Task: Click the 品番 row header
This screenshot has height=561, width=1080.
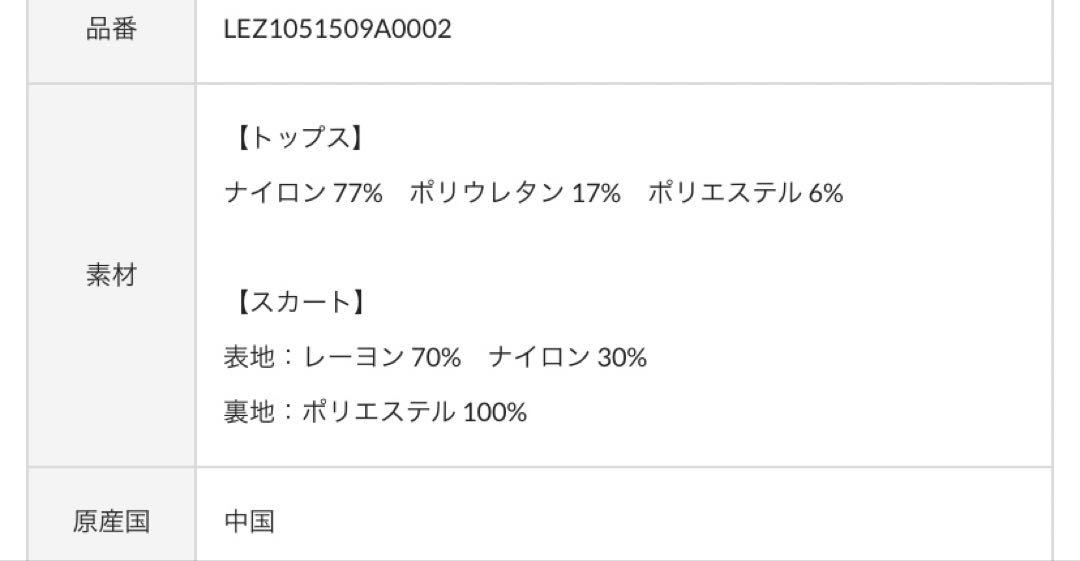Action: click(111, 29)
